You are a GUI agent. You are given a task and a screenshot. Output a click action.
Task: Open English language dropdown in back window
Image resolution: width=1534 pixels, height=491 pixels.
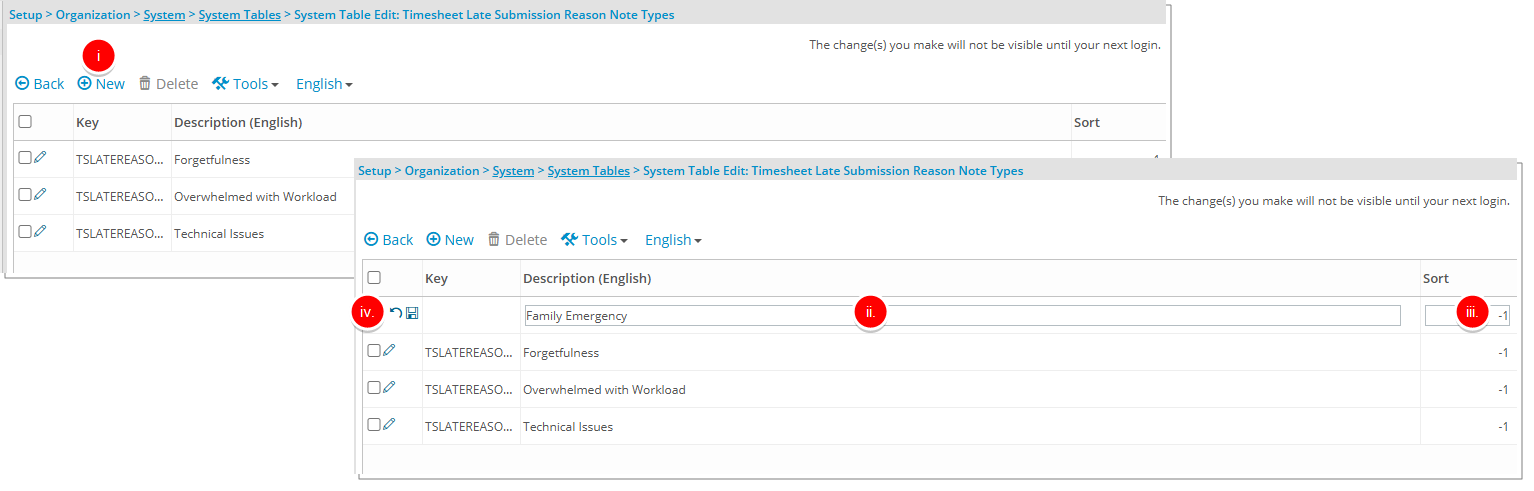pyautogui.click(x=324, y=84)
